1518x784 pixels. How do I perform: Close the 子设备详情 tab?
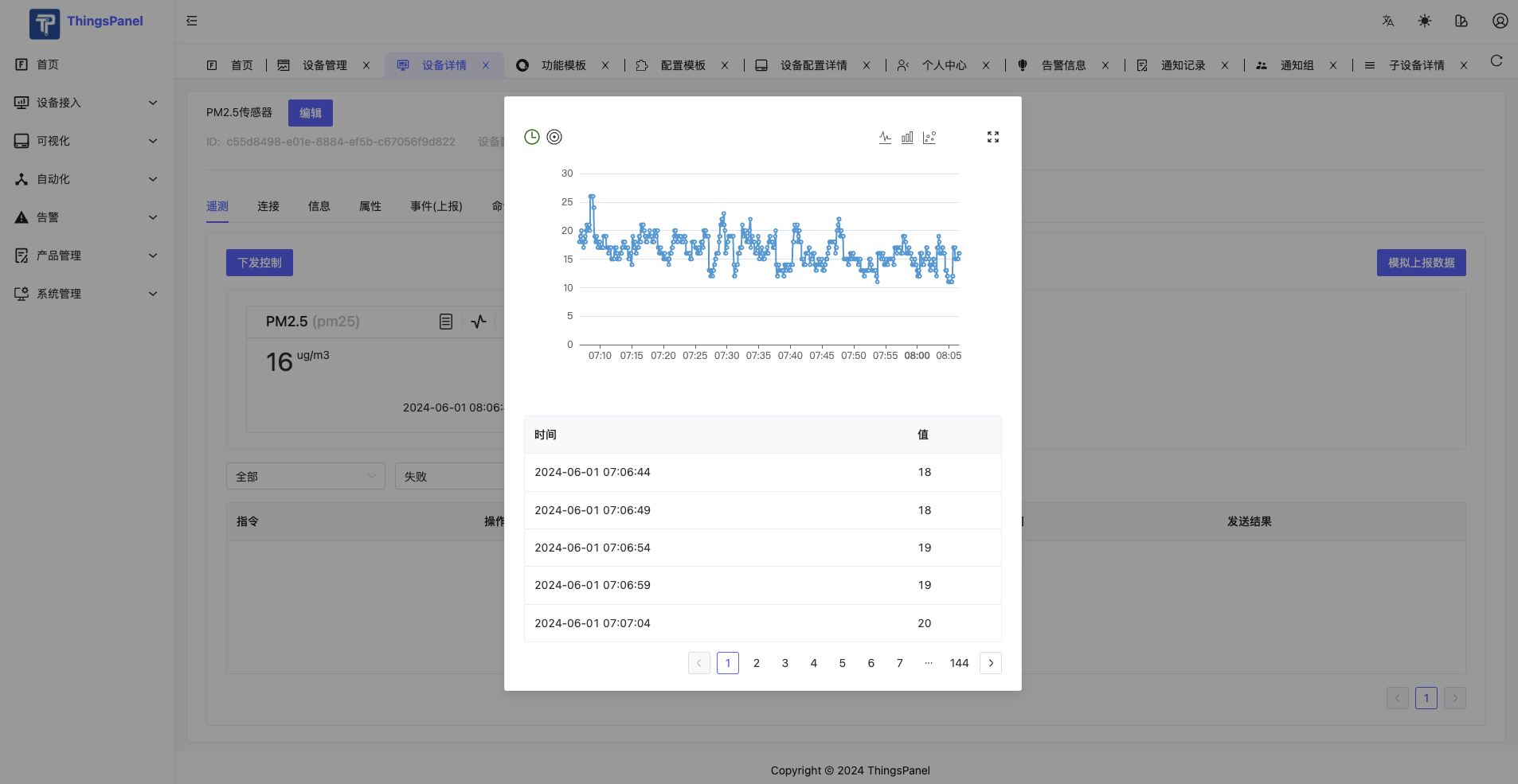(1464, 65)
